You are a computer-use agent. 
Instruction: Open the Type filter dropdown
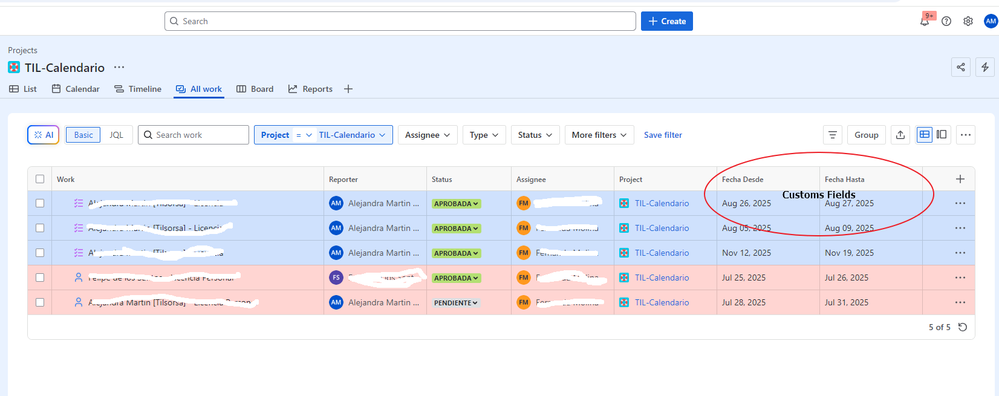[484, 135]
